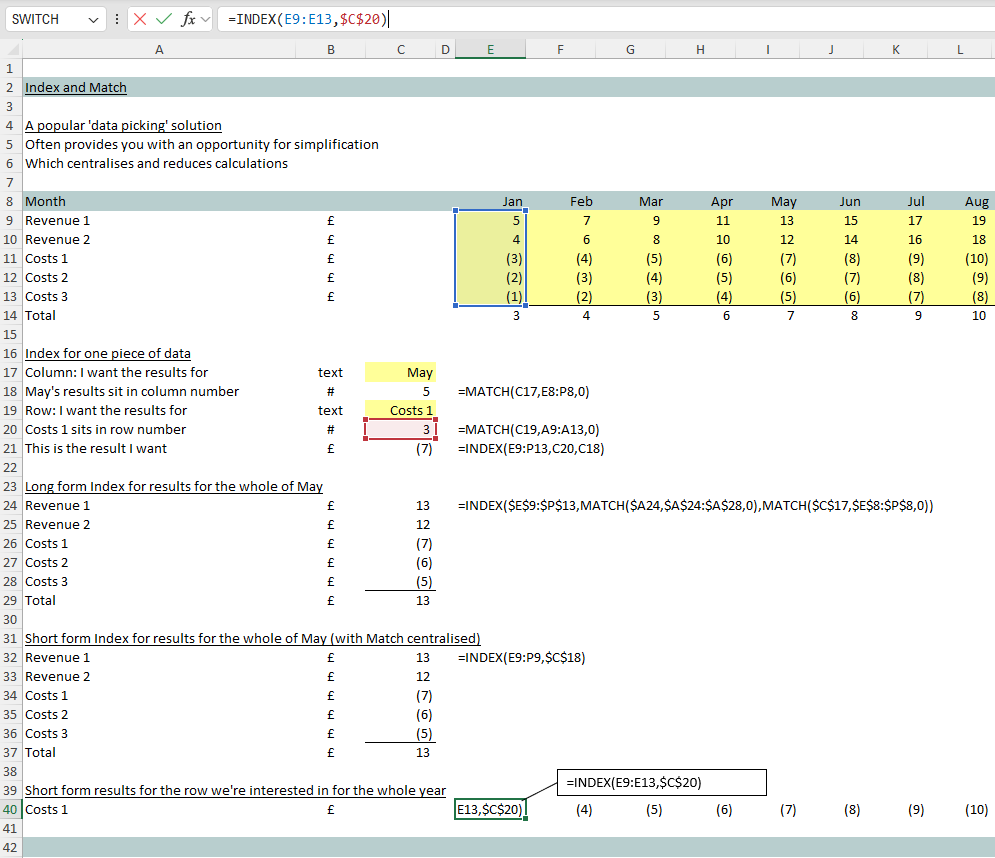The image size is (995, 858).
Task: Click the 'Index and Match' title cell
Action: point(76,88)
